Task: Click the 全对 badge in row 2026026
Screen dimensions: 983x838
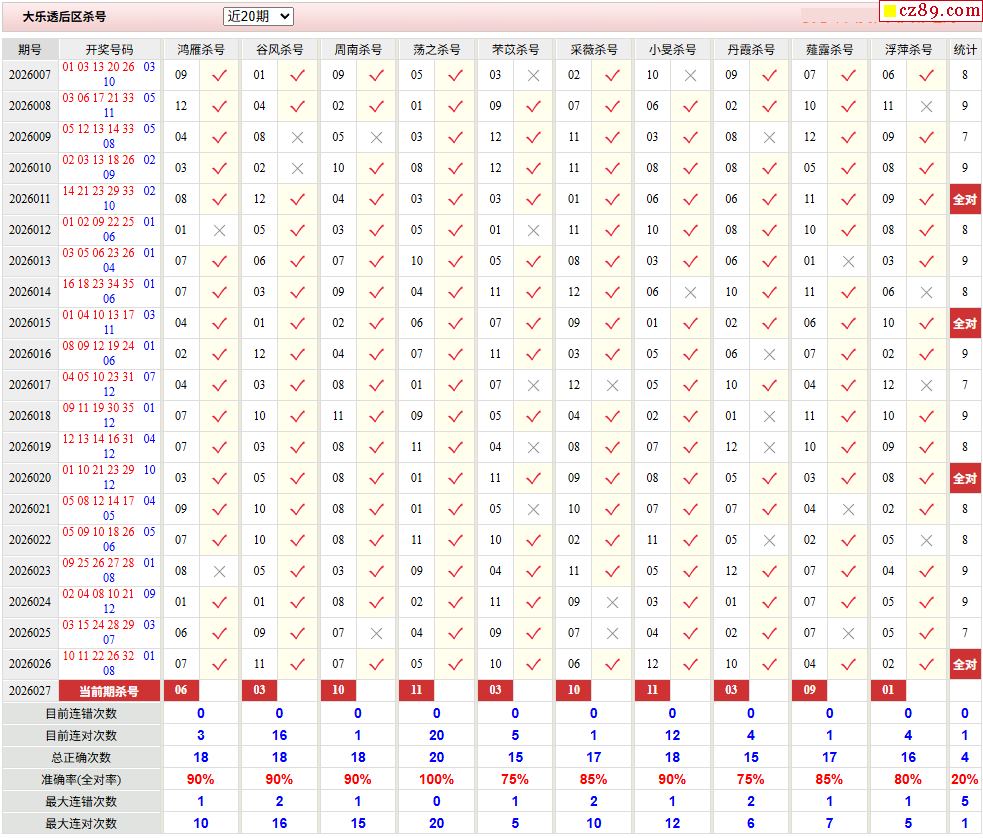Action: point(964,664)
